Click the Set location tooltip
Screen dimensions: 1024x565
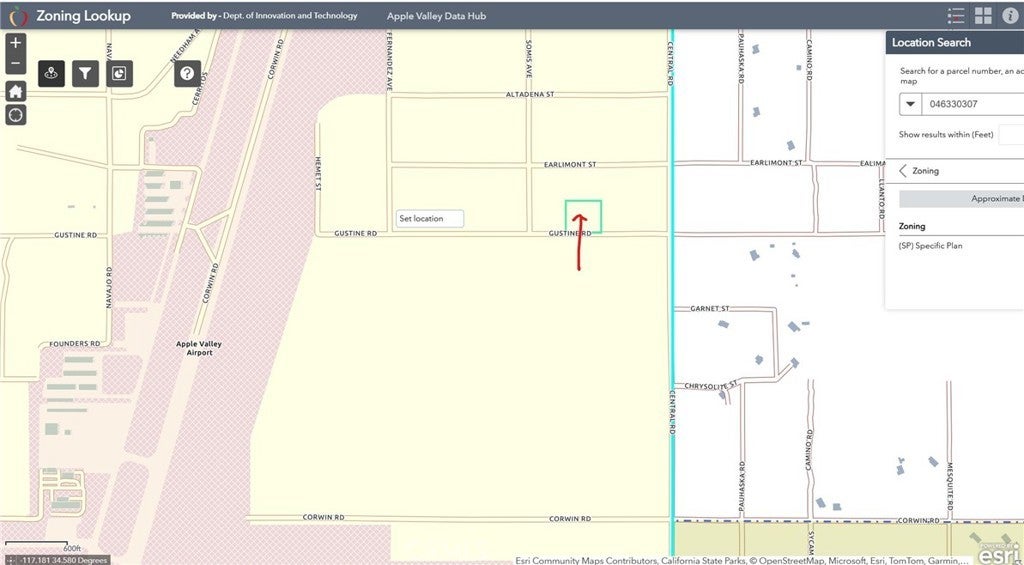(x=429, y=218)
